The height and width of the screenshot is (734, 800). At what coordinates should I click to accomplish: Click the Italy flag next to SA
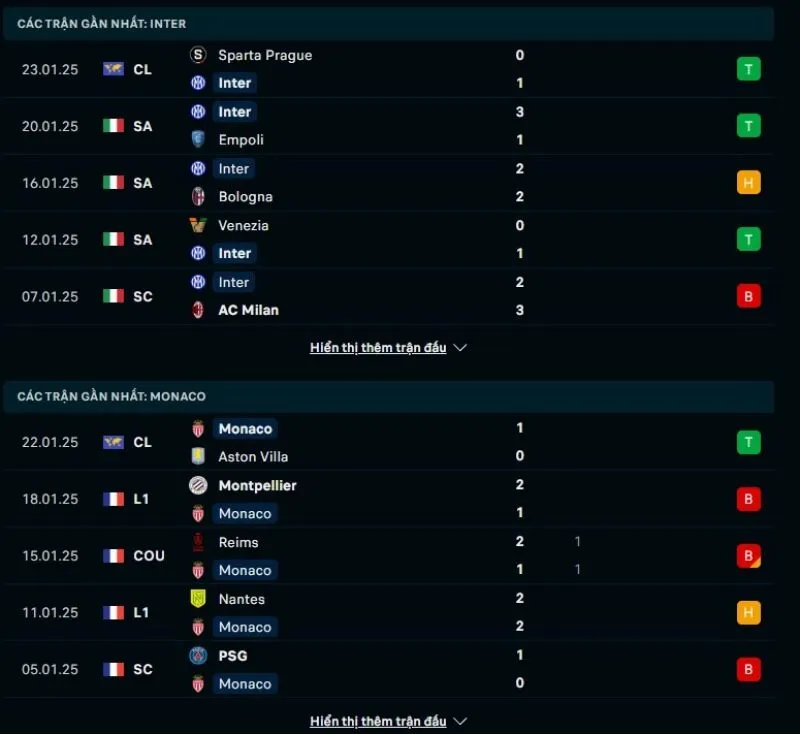113,126
